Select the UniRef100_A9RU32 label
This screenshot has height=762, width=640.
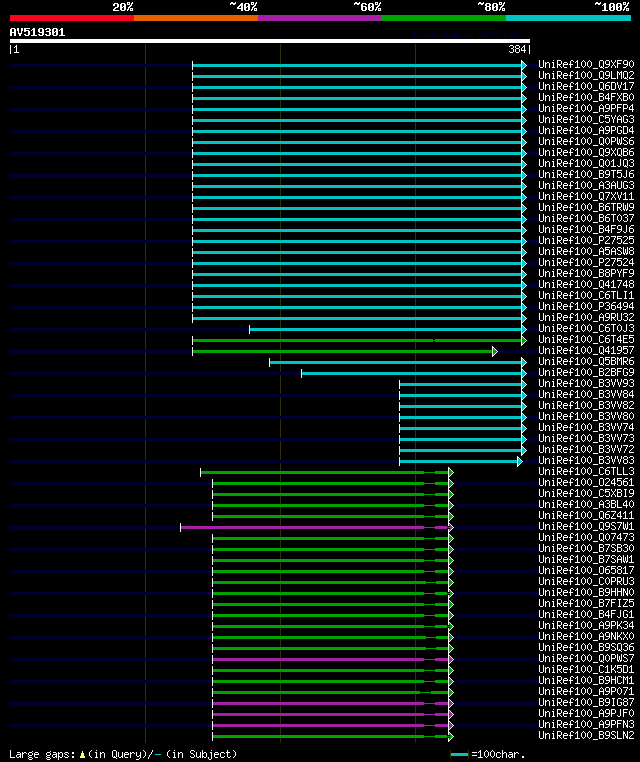click(x=586, y=317)
